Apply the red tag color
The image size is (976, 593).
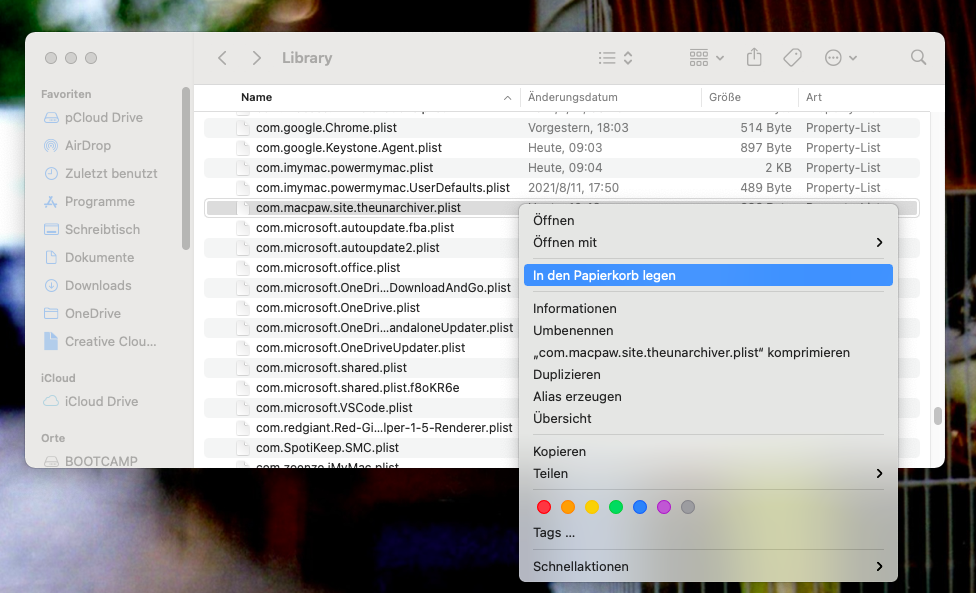(543, 507)
